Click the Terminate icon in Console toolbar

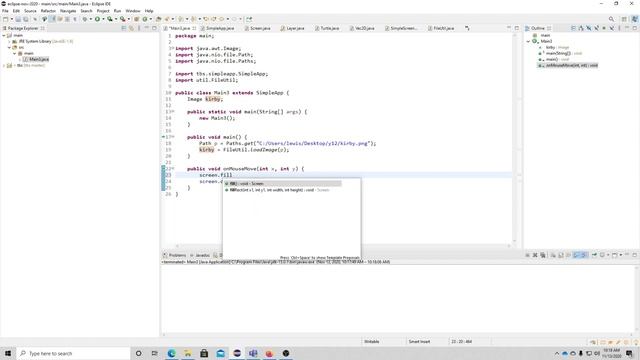point(527,255)
